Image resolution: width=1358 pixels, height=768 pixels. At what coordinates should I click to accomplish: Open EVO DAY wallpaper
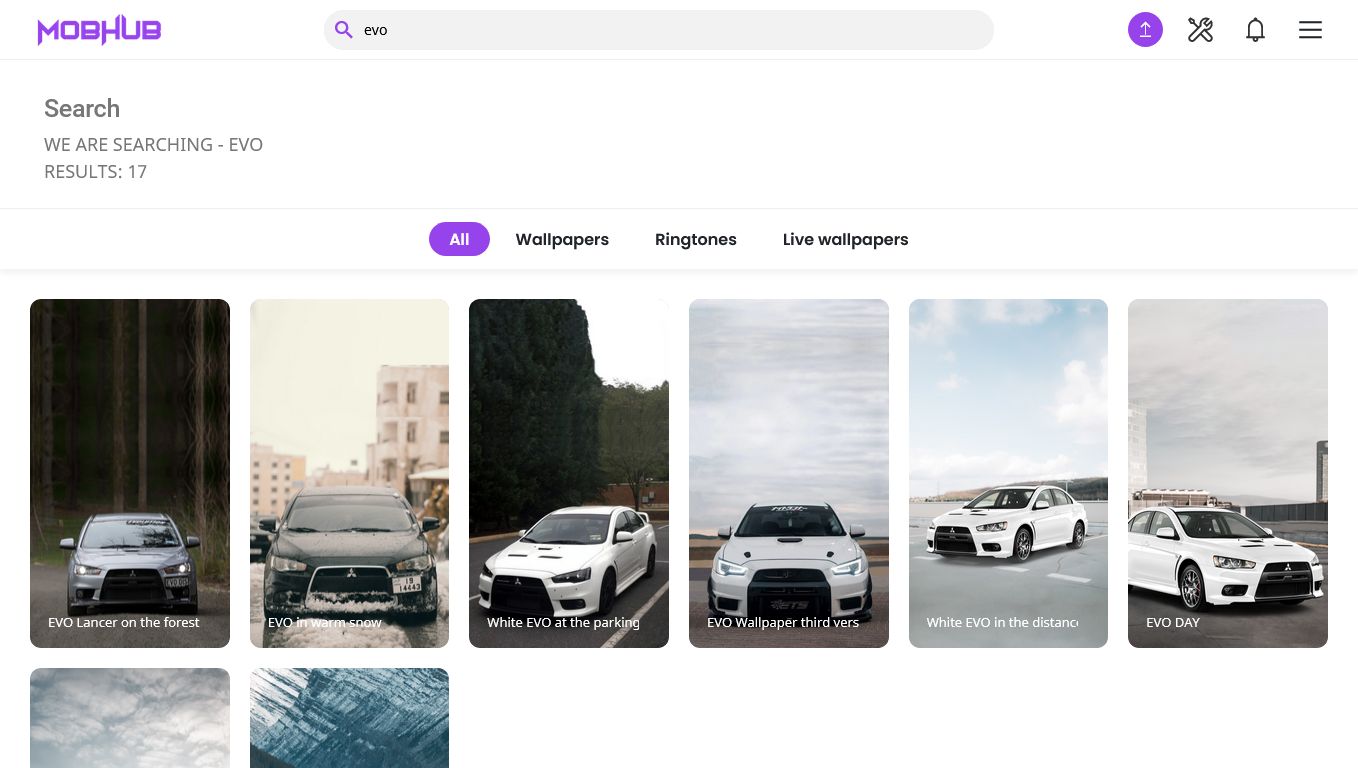[1228, 473]
